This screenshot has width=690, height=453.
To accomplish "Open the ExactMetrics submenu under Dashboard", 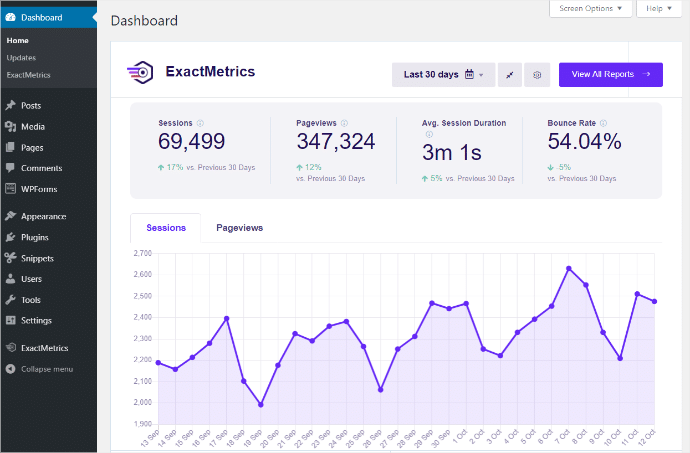I will point(29,75).
